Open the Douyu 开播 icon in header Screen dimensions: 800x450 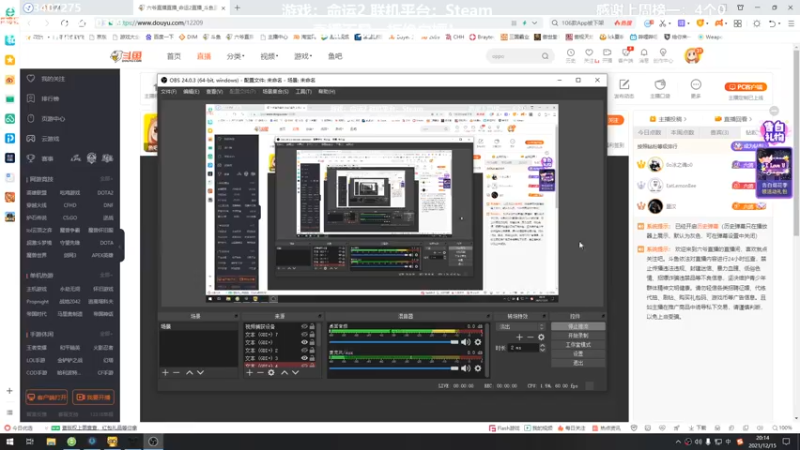607,55
